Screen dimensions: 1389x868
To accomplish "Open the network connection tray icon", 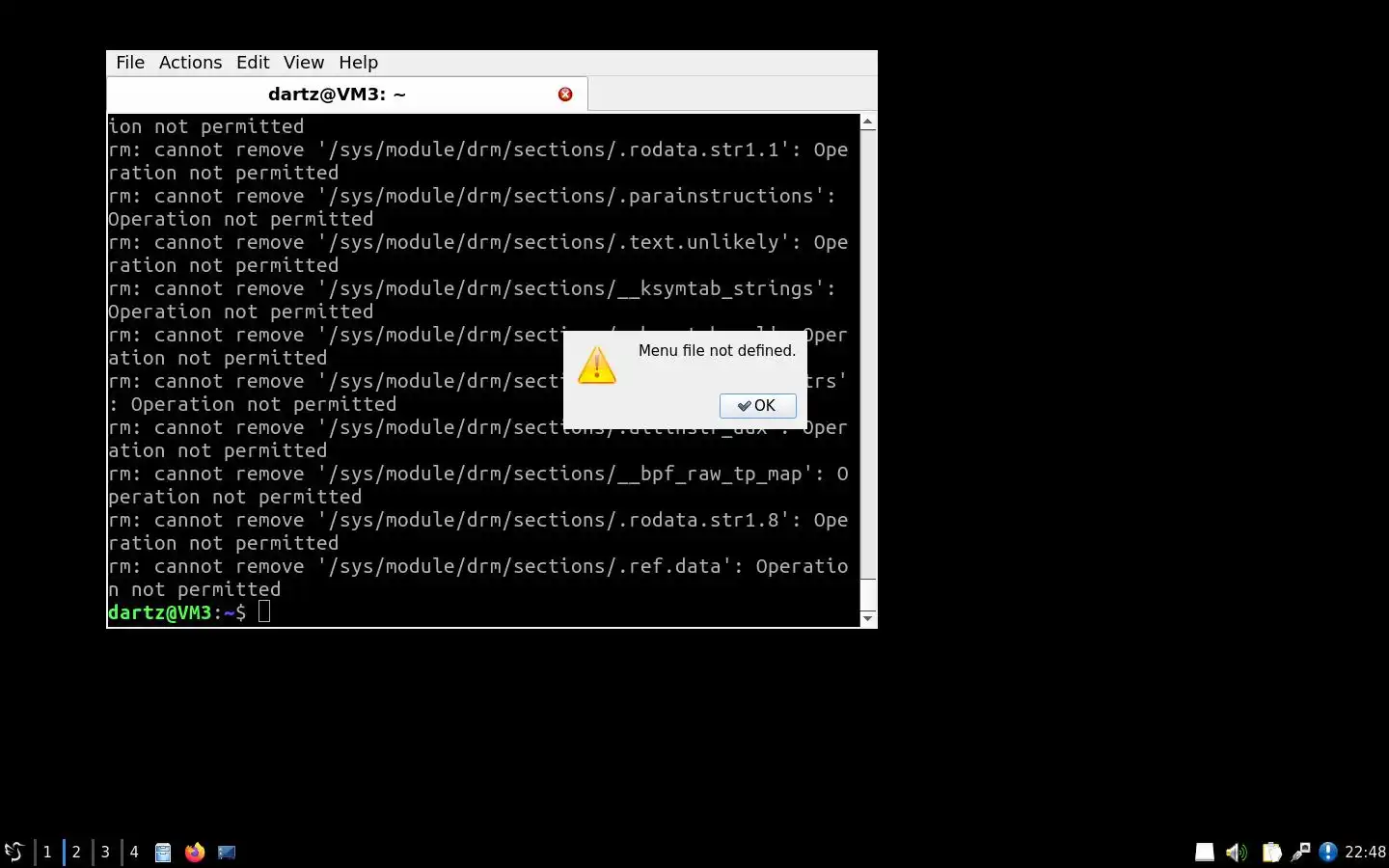I will point(1300,852).
